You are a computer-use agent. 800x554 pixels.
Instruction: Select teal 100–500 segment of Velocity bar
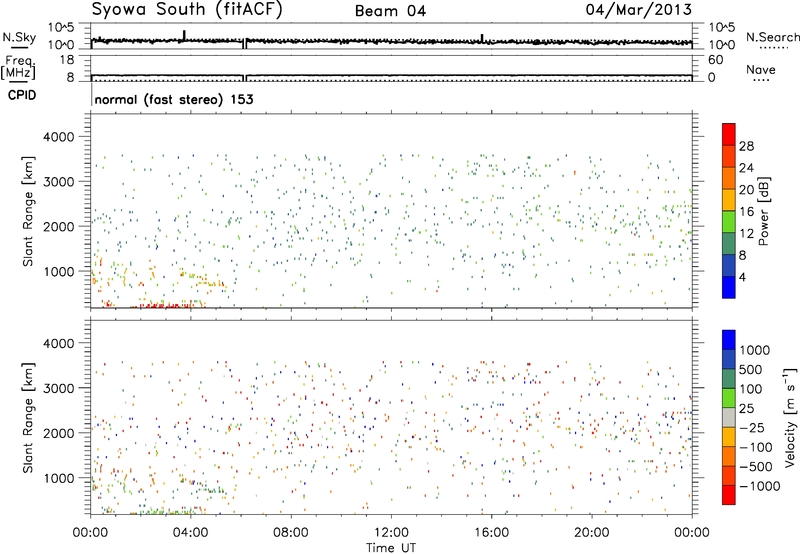coord(729,379)
